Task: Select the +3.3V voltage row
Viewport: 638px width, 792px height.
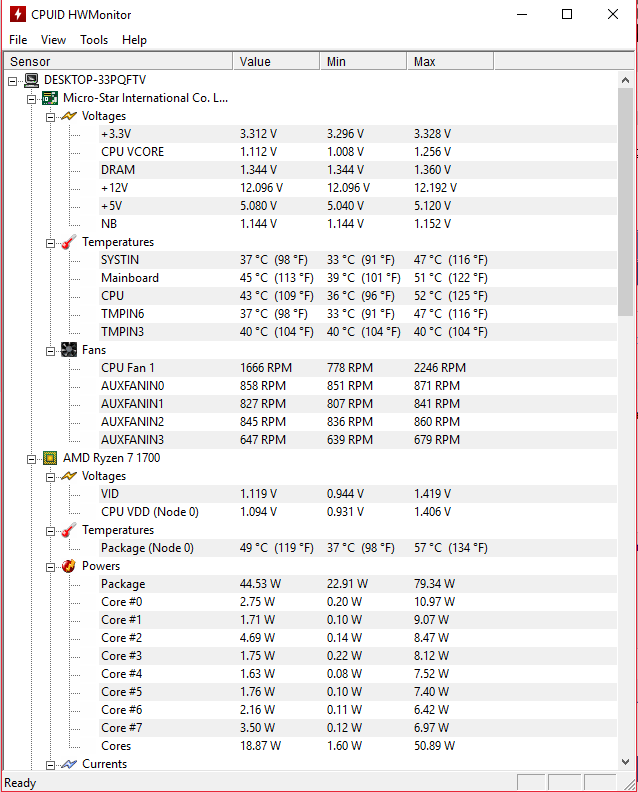Action: (x=358, y=134)
